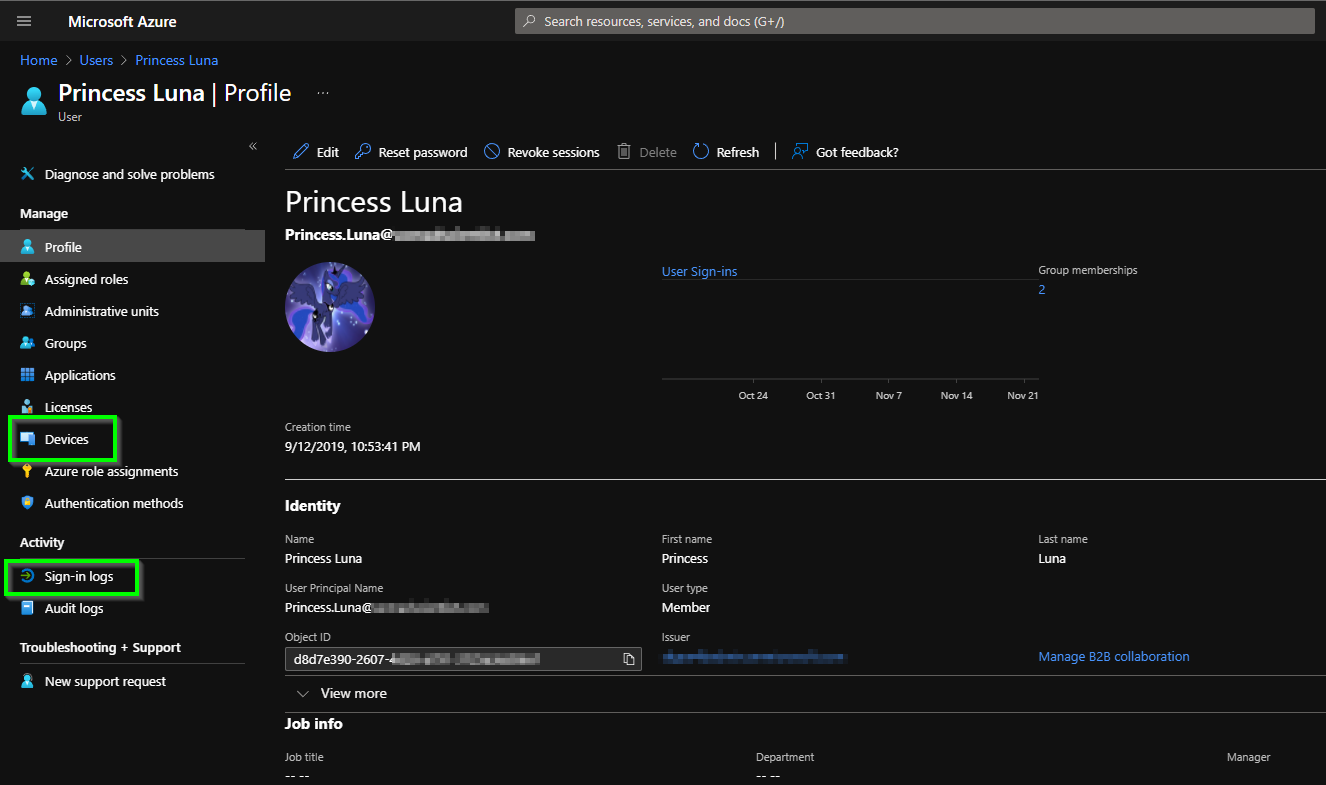The width and height of the screenshot is (1326, 785).
Task: Open the hamburger portal menu
Action: click(x=24, y=21)
